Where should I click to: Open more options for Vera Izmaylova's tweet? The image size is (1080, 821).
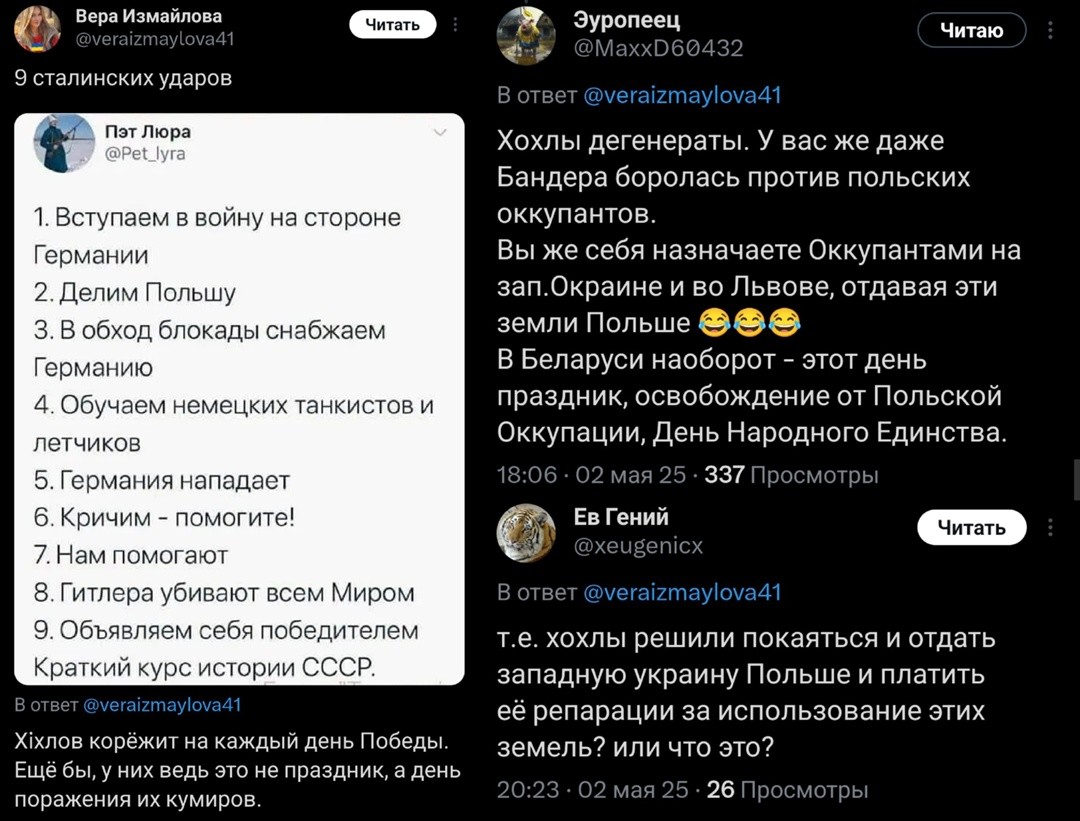(x=455, y=24)
